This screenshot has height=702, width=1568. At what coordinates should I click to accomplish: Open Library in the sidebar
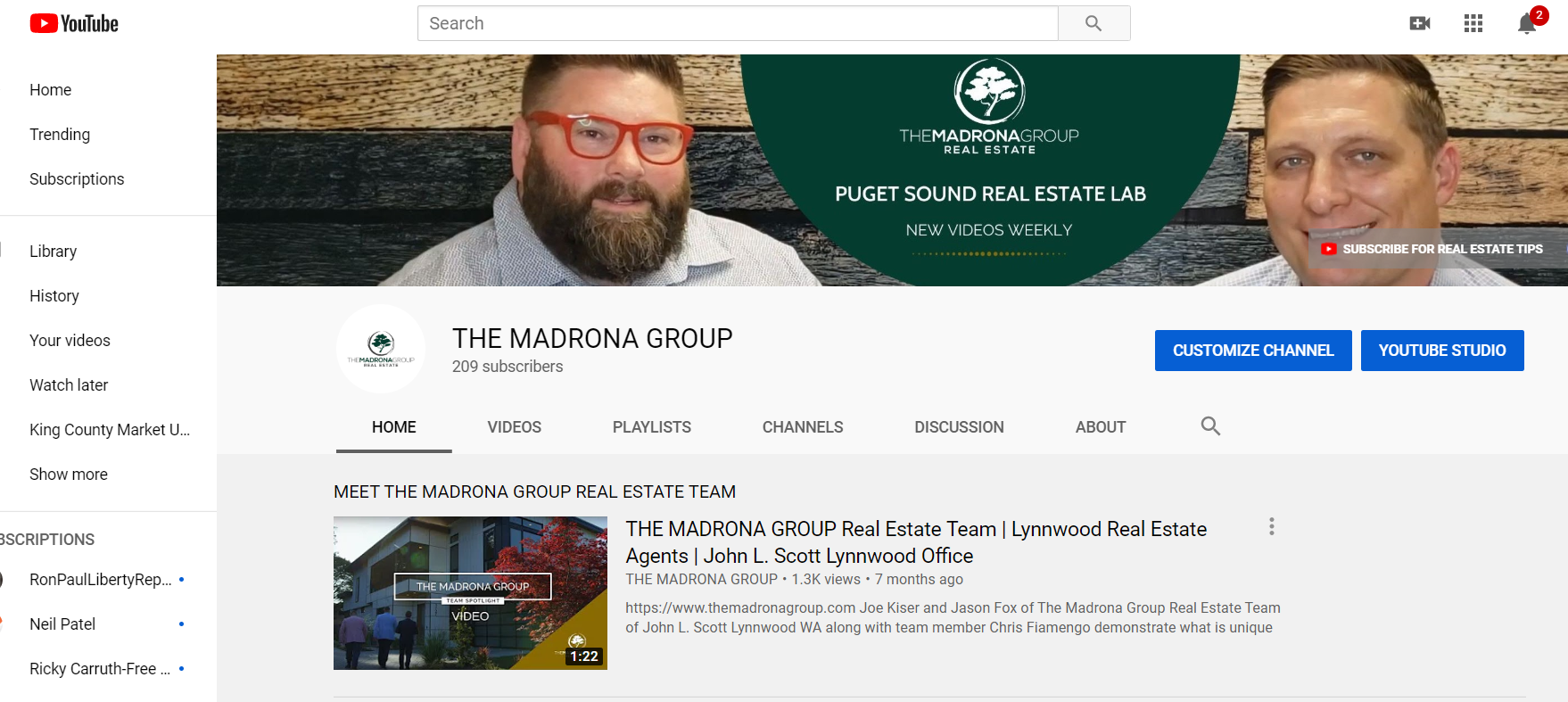54,252
